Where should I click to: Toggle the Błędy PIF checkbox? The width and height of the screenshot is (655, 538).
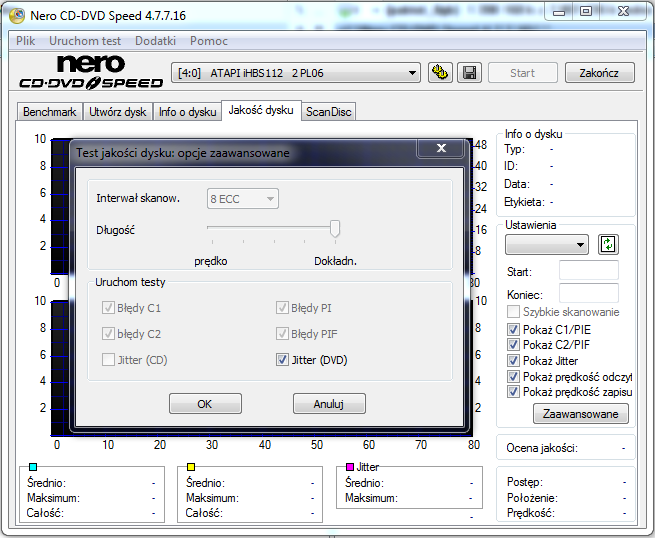282,334
